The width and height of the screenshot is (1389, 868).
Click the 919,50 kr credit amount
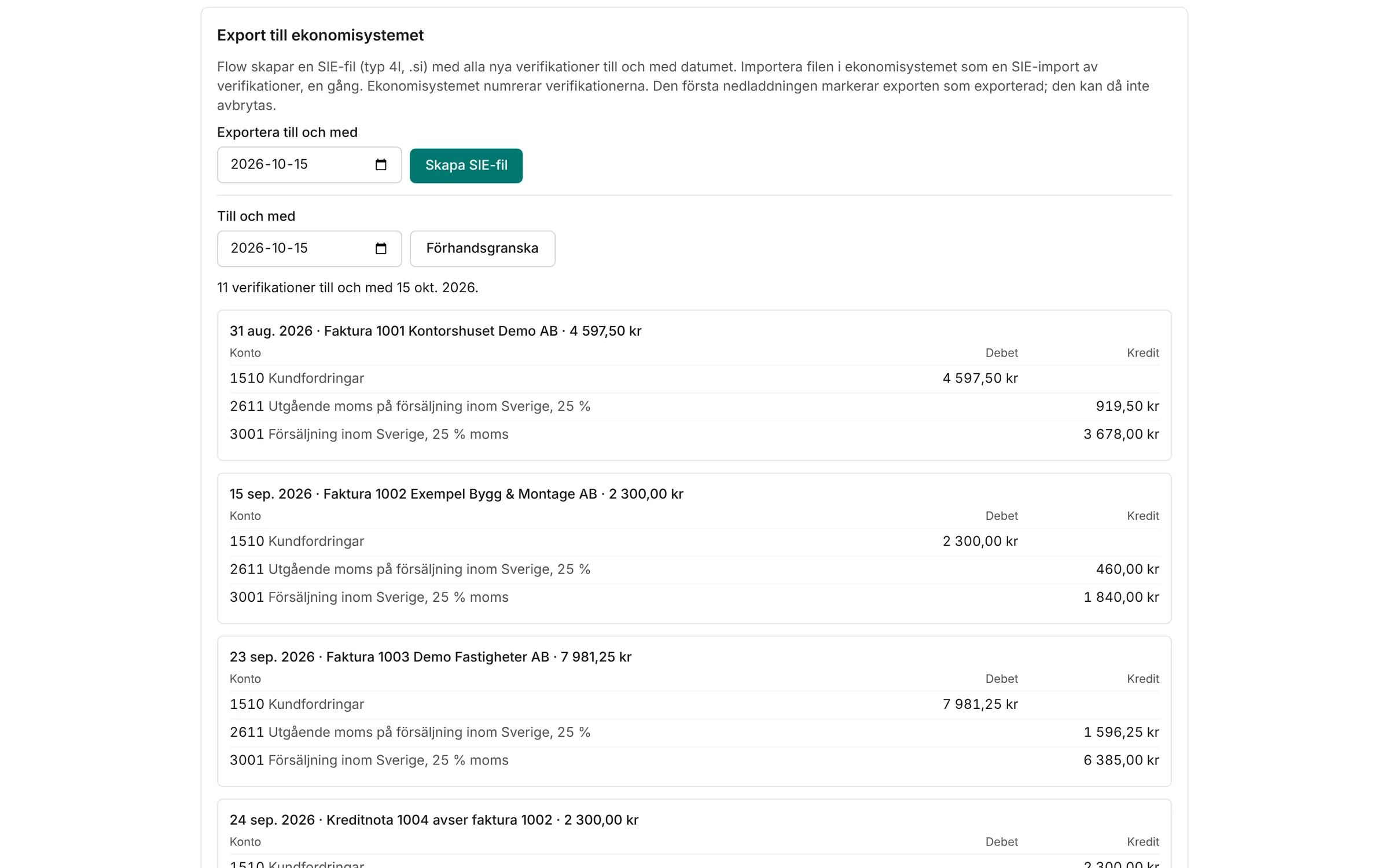[1127, 406]
